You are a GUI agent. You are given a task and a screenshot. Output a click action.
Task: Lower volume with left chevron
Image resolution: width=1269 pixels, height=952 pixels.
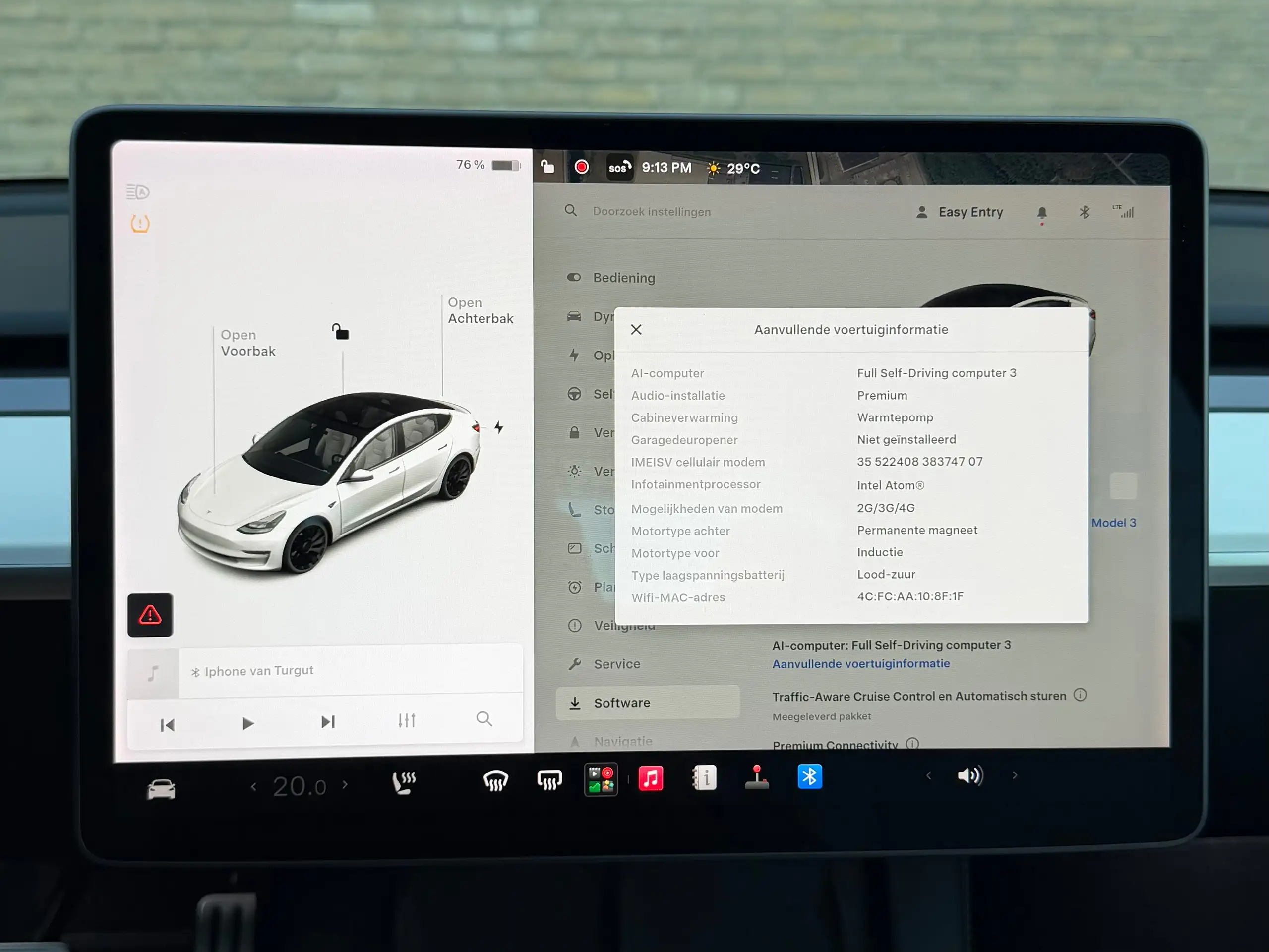point(928,776)
